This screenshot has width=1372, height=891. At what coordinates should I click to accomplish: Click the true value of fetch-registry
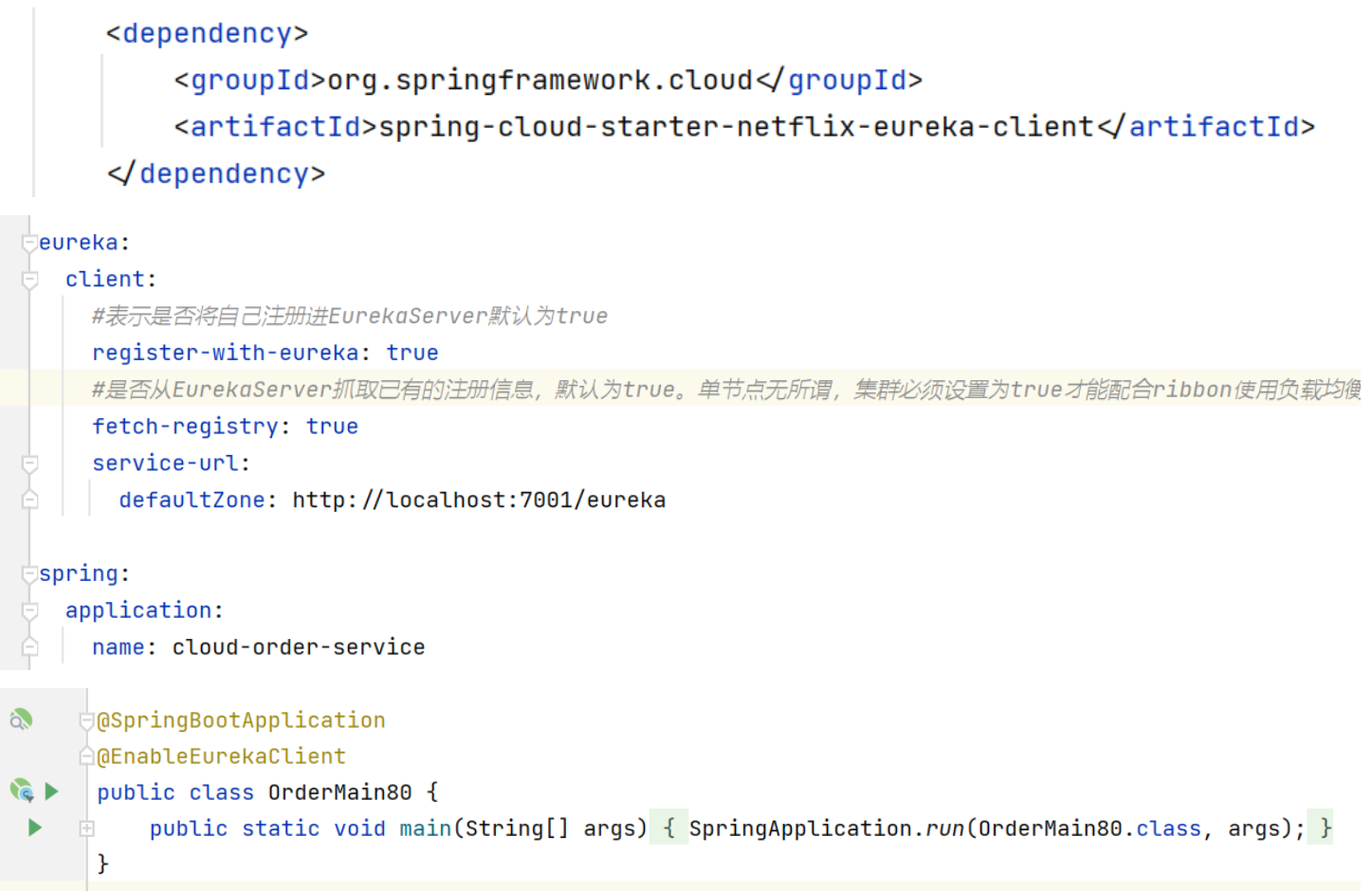click(332, 427)
